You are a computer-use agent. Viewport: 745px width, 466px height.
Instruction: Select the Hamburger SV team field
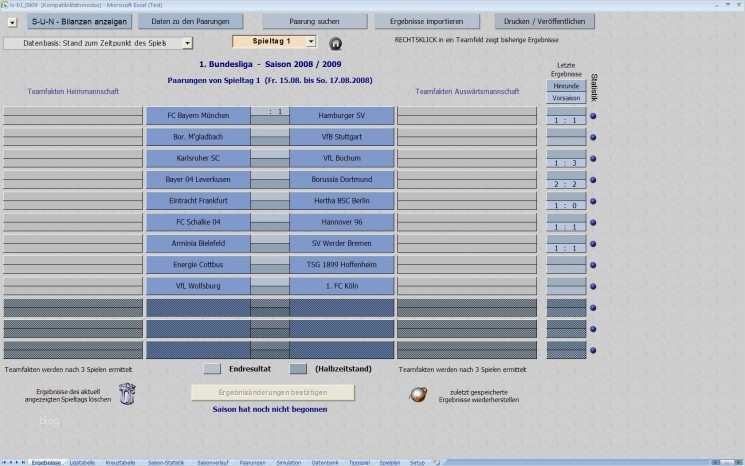(342, 115)
